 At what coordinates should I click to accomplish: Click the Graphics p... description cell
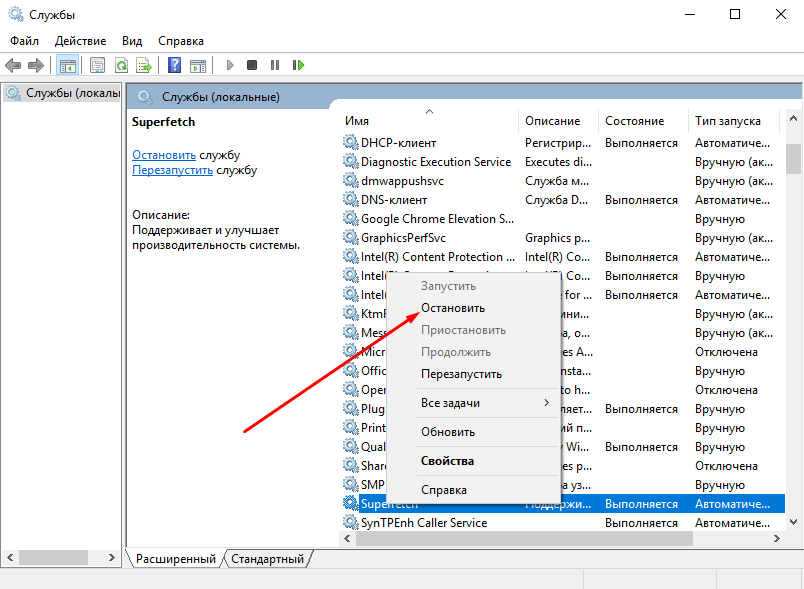coord(557,237)
